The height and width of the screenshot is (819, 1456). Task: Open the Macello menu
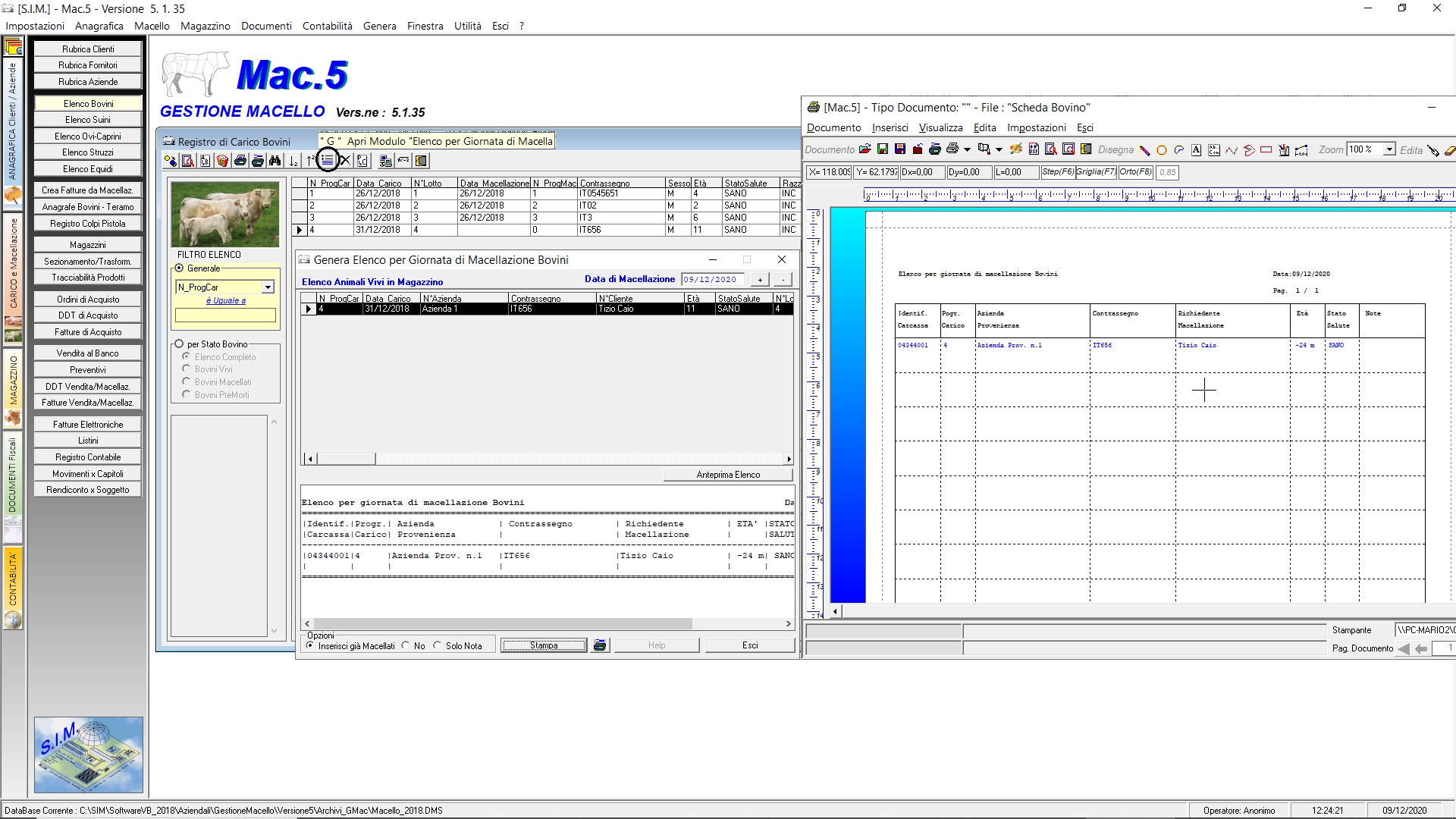point(152,26)
